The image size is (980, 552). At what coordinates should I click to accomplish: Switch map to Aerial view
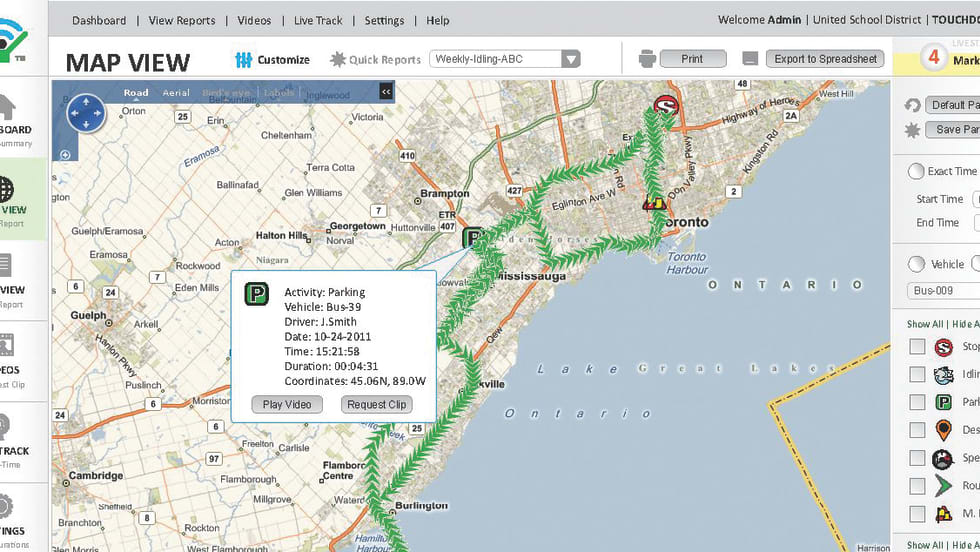click(176, 93)
